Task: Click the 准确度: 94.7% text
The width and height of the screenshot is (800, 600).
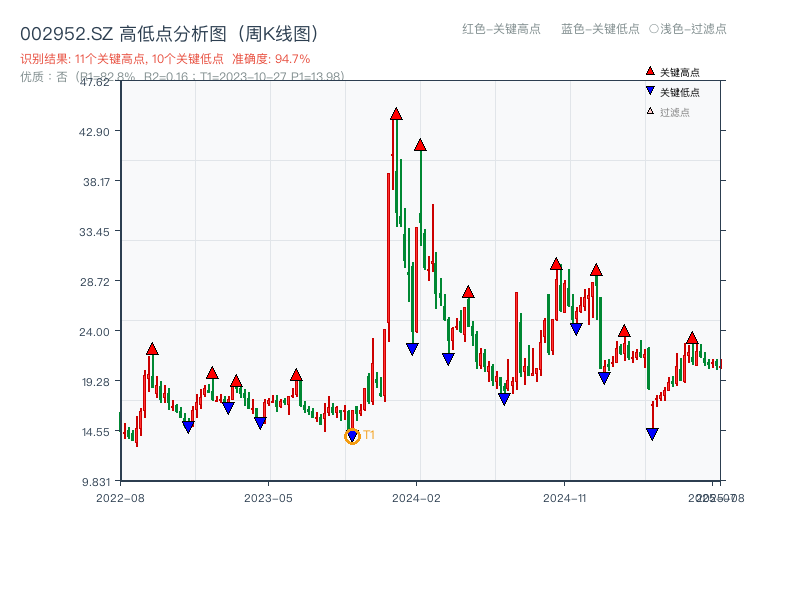Action: click(271, 59)
